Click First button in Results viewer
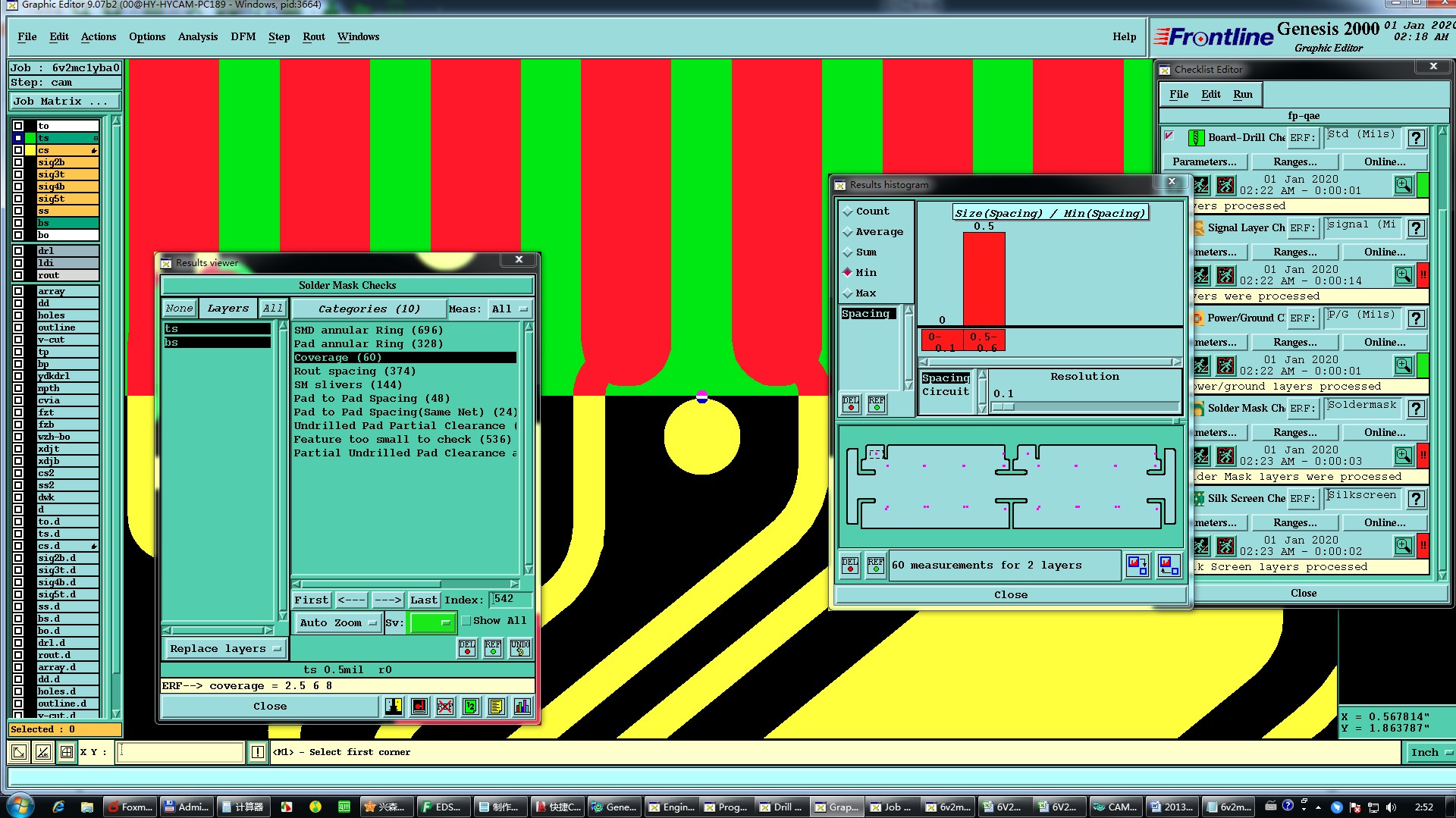The width and height of the screenshot is (1456, 818). point(312,600)
